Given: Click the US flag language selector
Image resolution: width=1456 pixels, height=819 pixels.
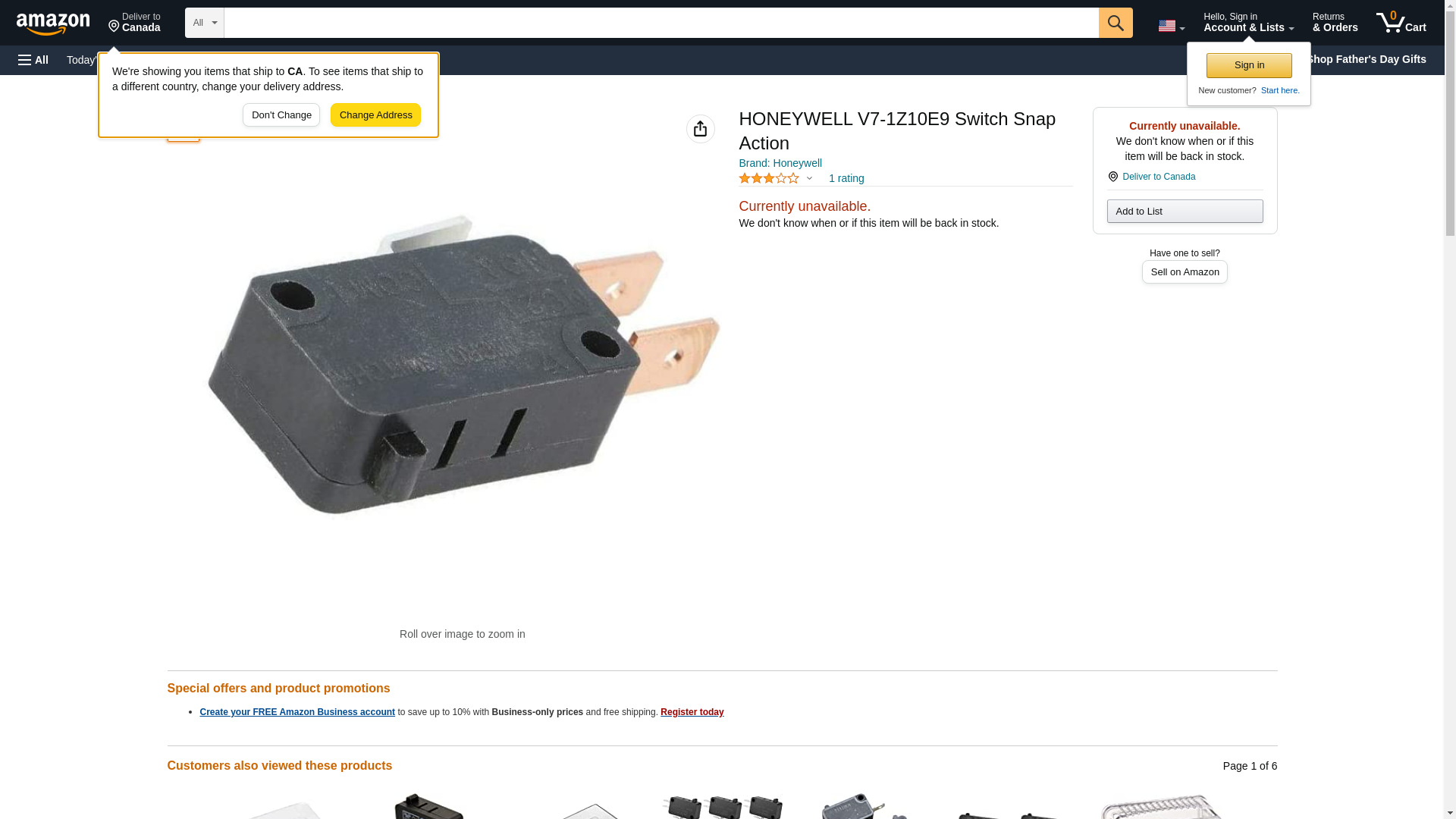Looking at the screenshot, I should pos(1171,26).
